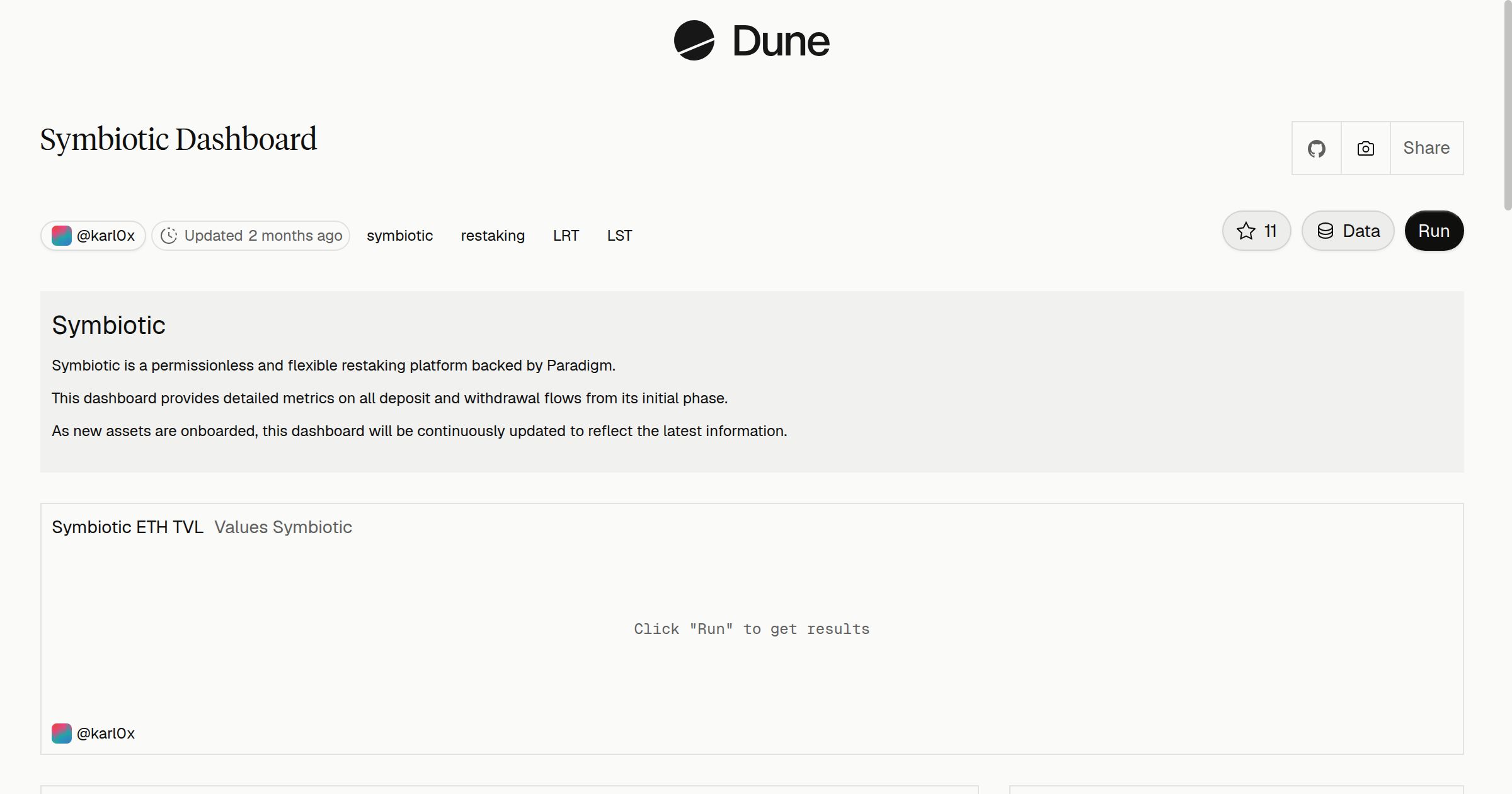Screen dimensions: 1512x794
Task: Click the sentence mentioning backed by Paradigm
Action: tap(333, 365)
